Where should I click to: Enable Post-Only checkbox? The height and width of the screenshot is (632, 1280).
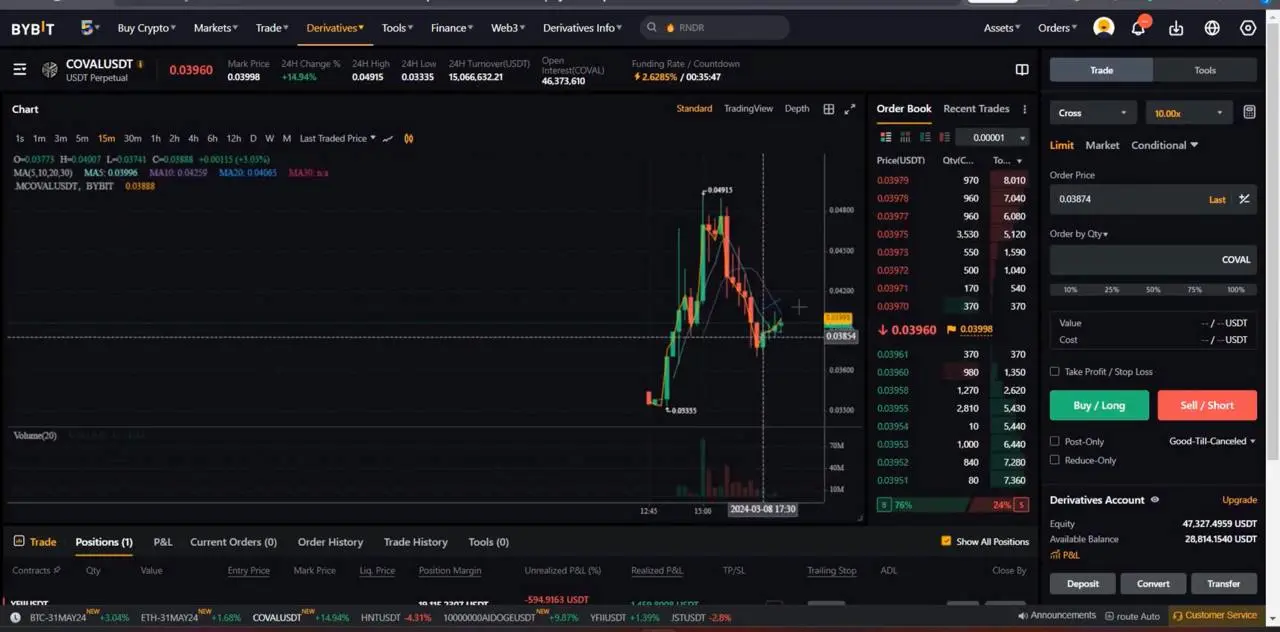(x=1055, y=441)
